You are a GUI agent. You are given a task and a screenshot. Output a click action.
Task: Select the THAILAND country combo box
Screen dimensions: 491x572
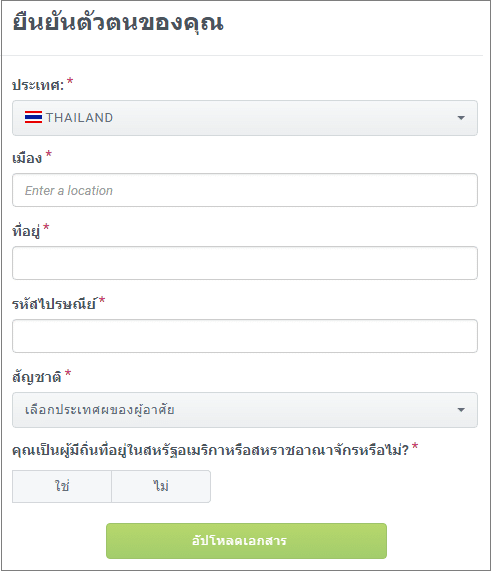click(x=245, y=118)
